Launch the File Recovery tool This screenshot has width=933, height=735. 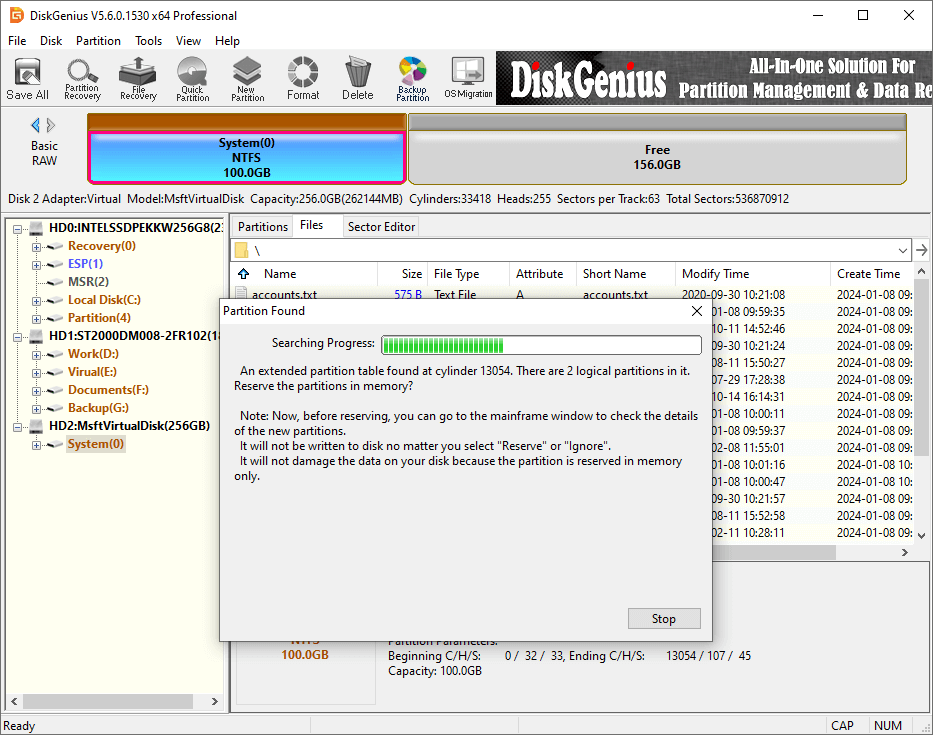138,79
